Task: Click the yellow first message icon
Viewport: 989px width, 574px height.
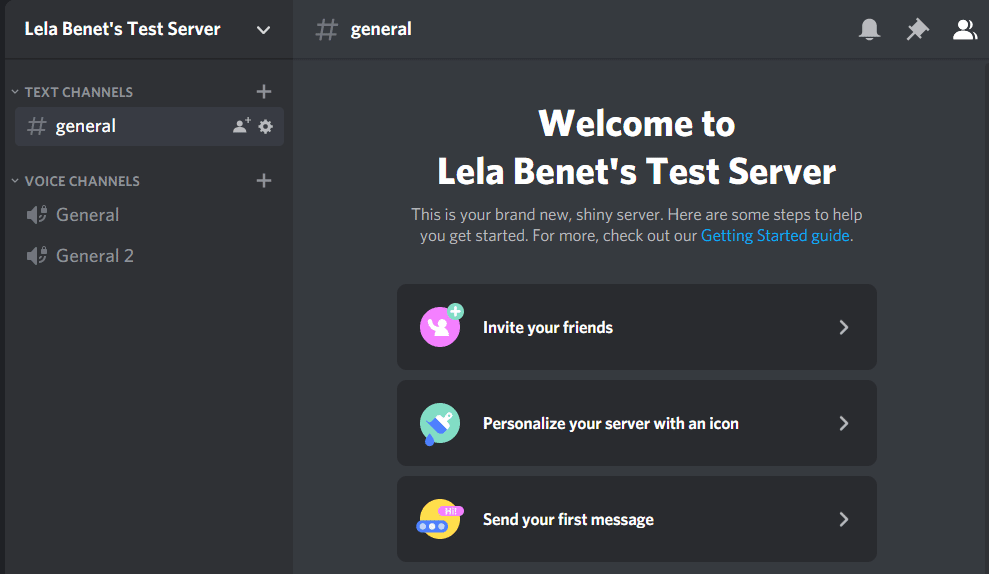Action: tap(439, 519)
